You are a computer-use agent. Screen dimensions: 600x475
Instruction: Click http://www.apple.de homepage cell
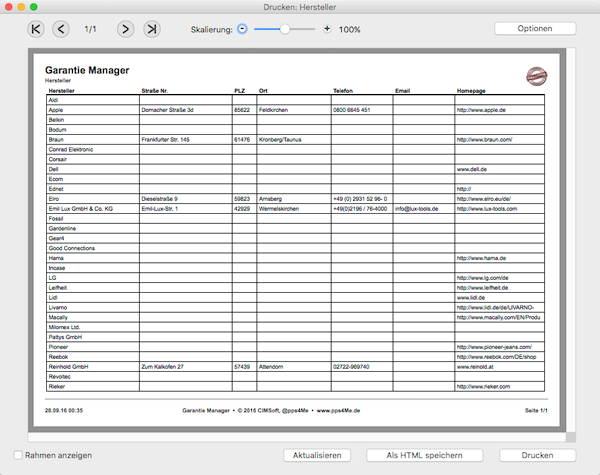pos(499,110)
